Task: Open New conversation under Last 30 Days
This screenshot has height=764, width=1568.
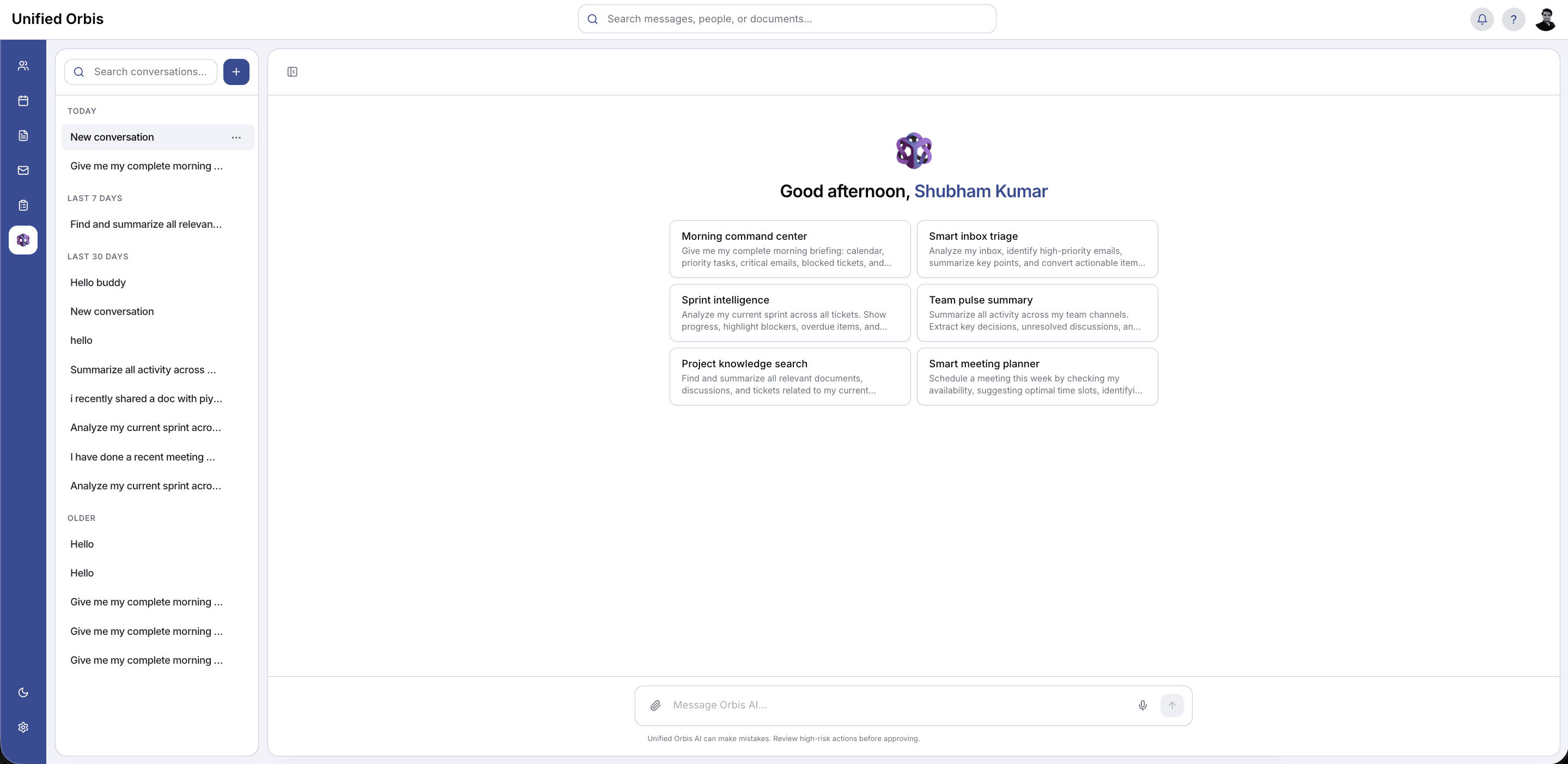Action: (x=158, y=312)
